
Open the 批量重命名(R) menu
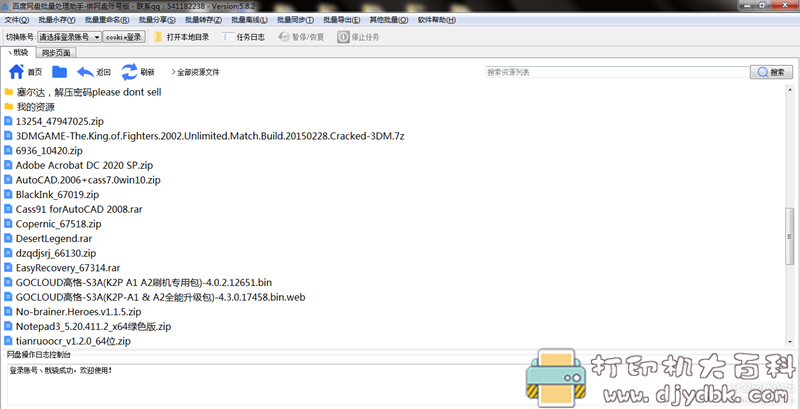107,20
